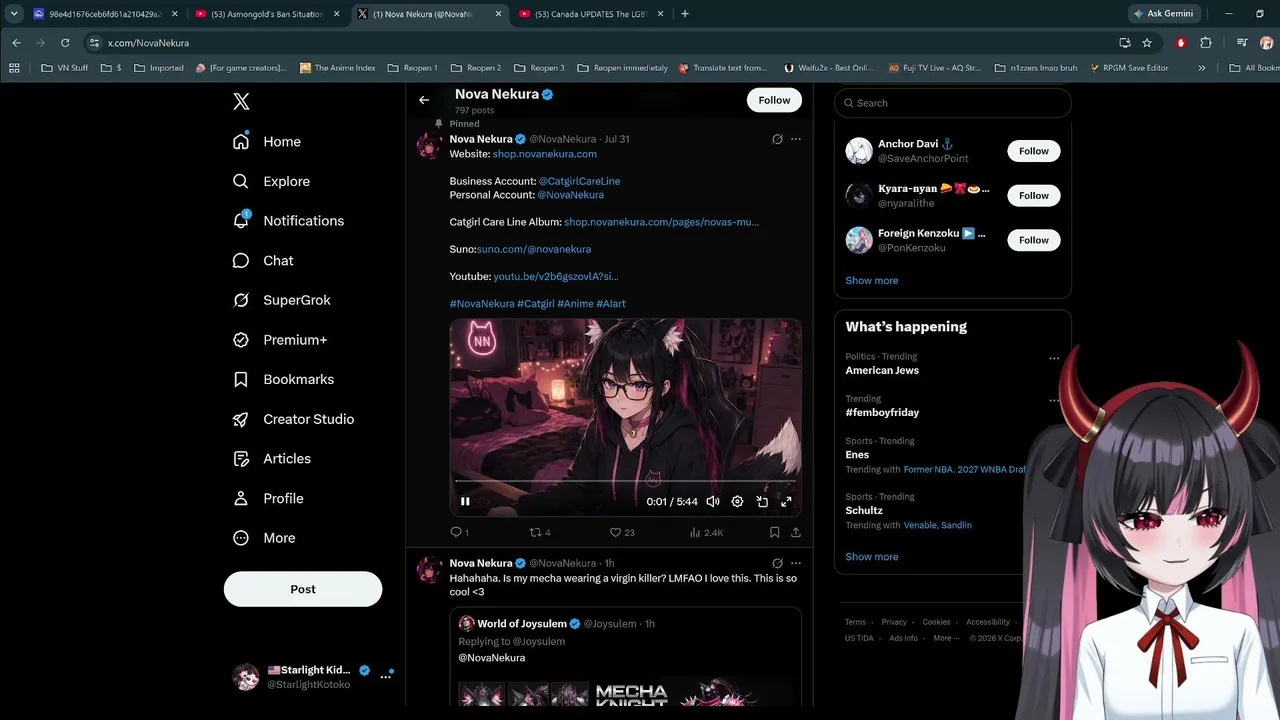
Task: Enter fullscreen on the video
Action: pyautogui.click(x=786, y=502)
